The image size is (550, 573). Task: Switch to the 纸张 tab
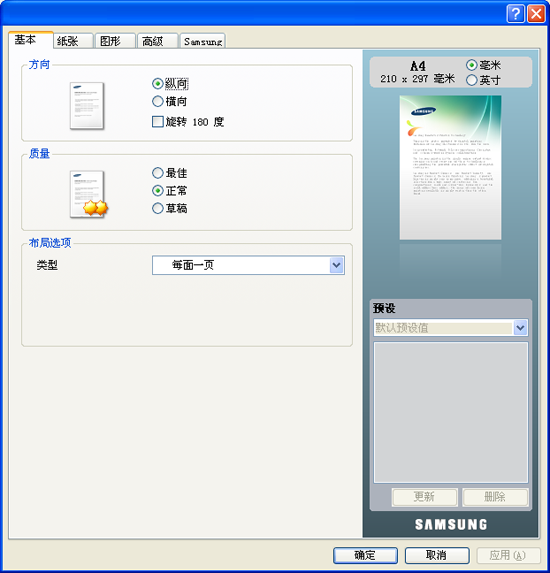point(73,41)
